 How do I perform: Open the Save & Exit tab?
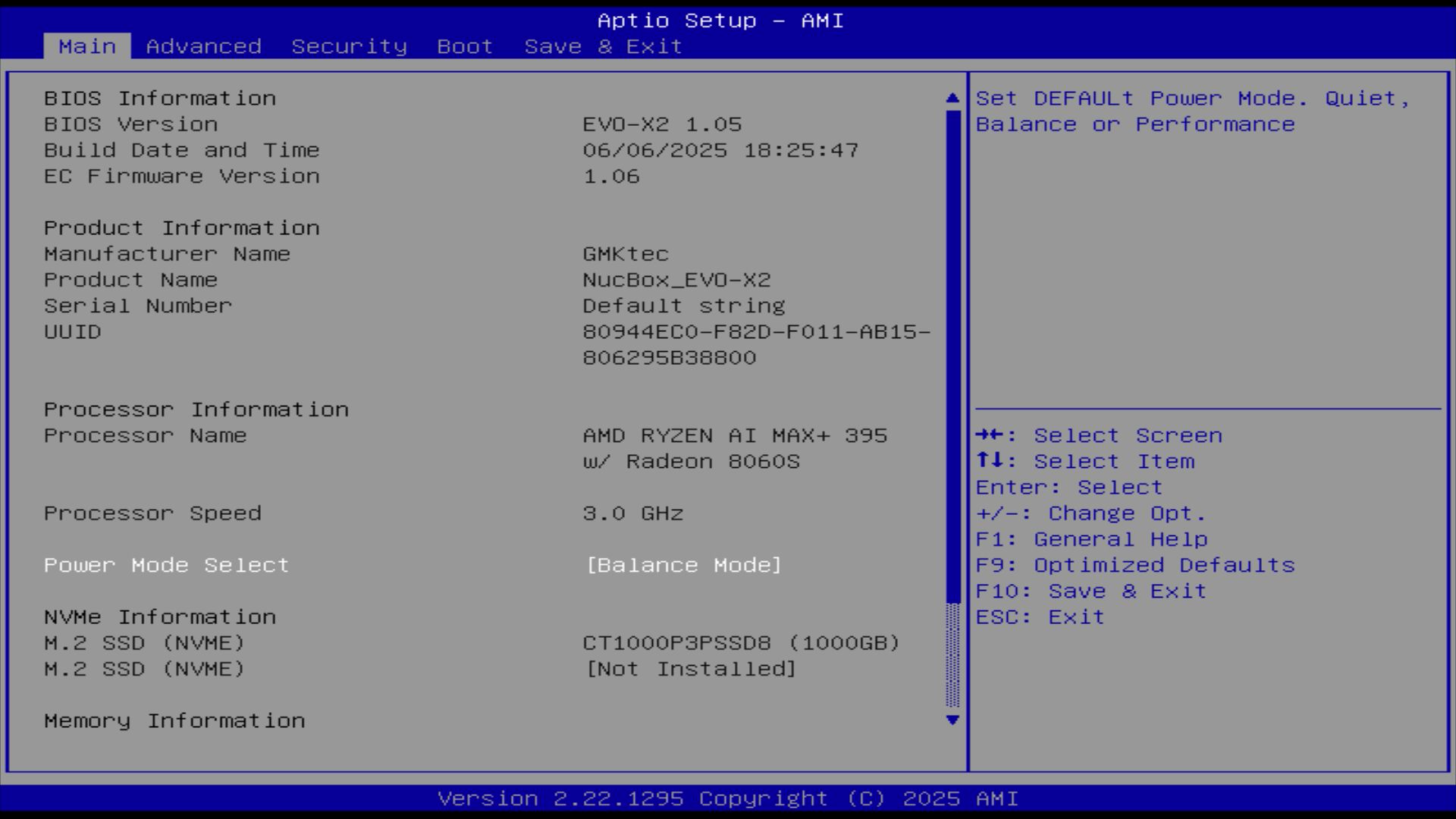603,46
